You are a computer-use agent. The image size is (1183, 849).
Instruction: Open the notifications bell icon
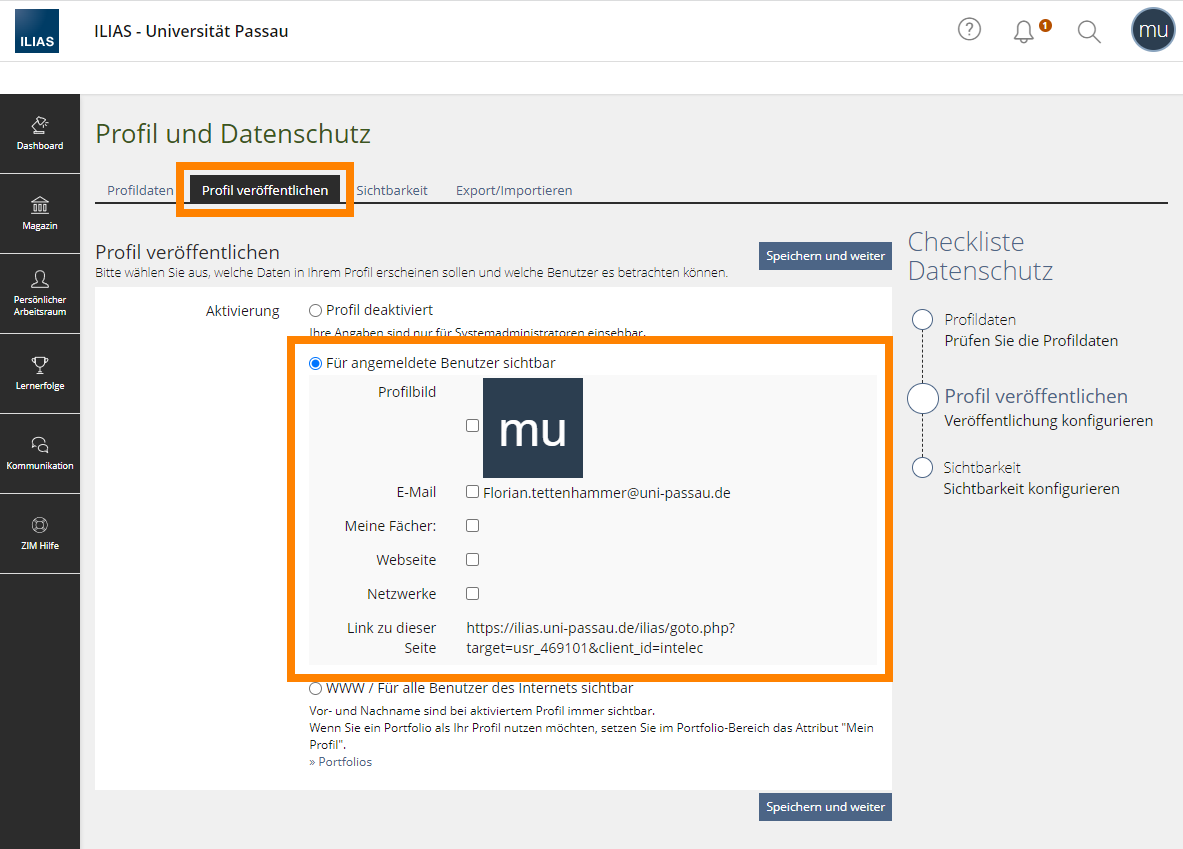coord(1024,32)
